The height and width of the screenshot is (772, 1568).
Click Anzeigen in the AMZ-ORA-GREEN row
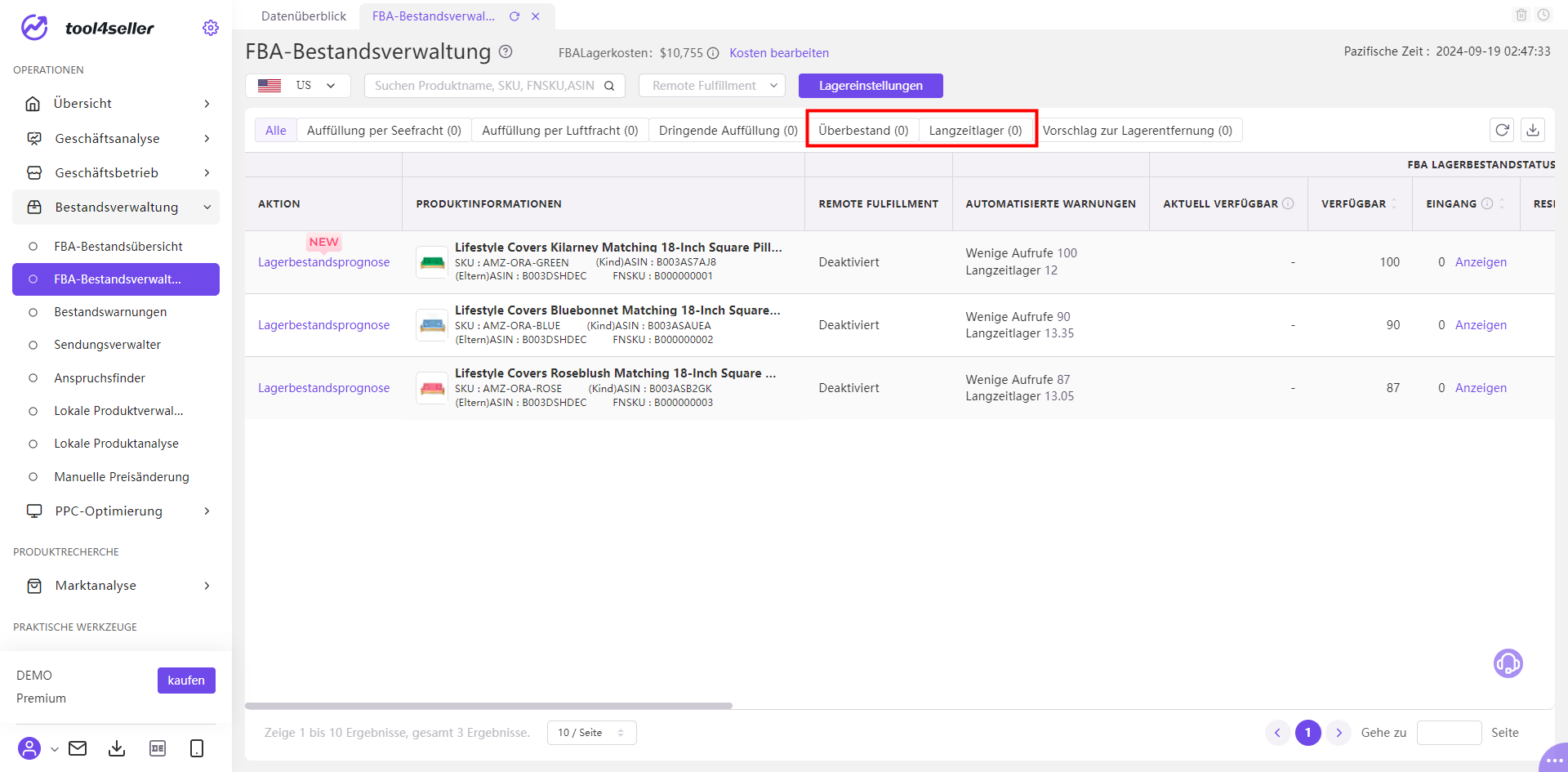tap(1481, 262)
